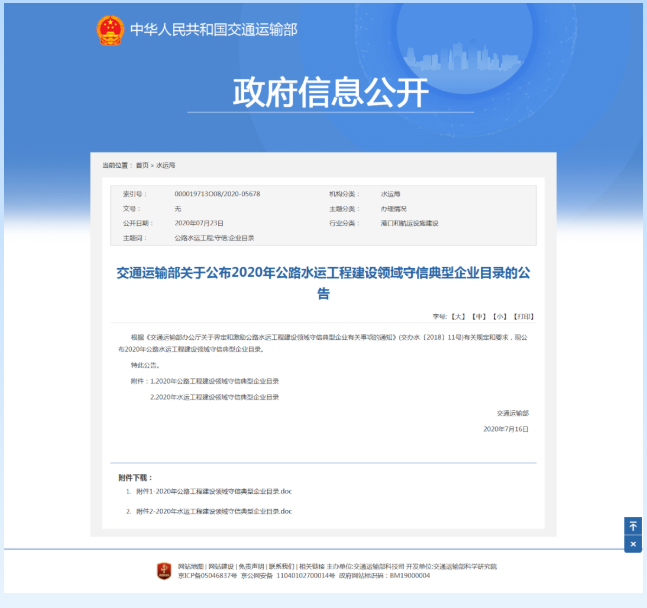Open the 联系我们 footer link
Image resolution: width=647 pixels, height=608 pixels.
[280, 566]
